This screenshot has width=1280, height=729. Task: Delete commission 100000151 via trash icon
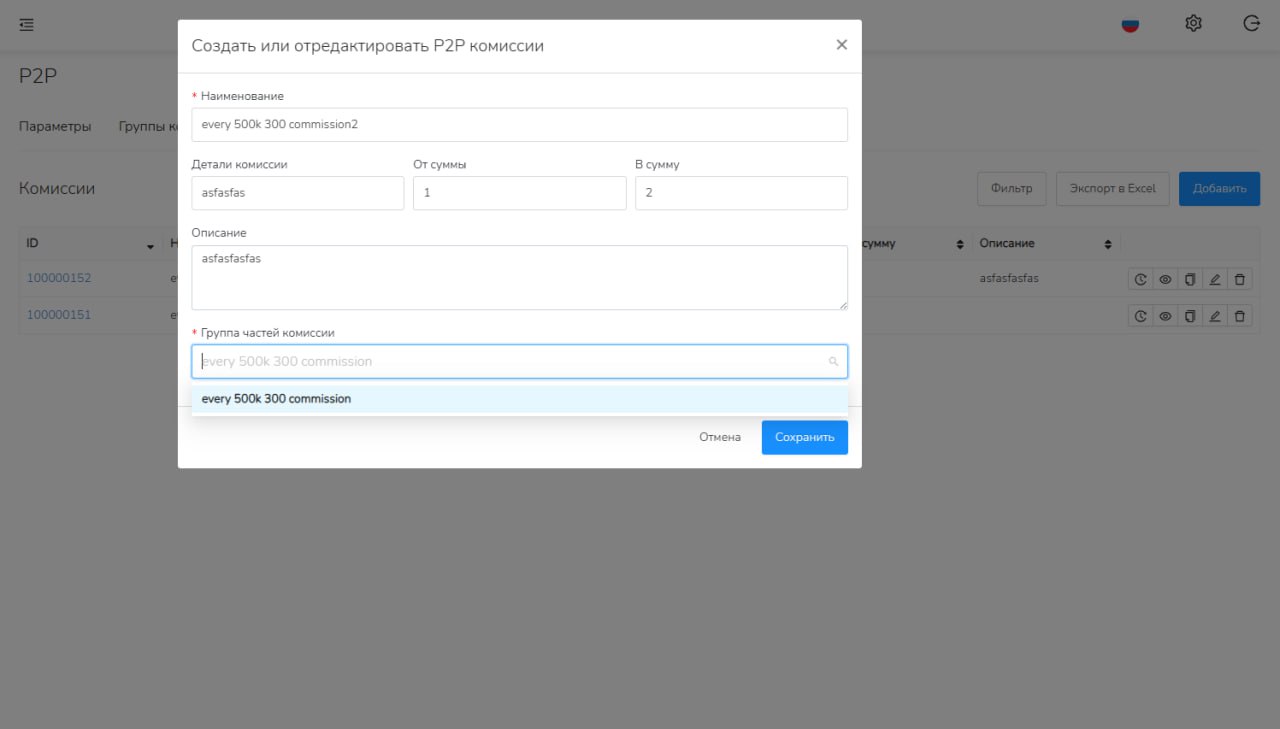pyautogui.click(x=1240, y=316)
